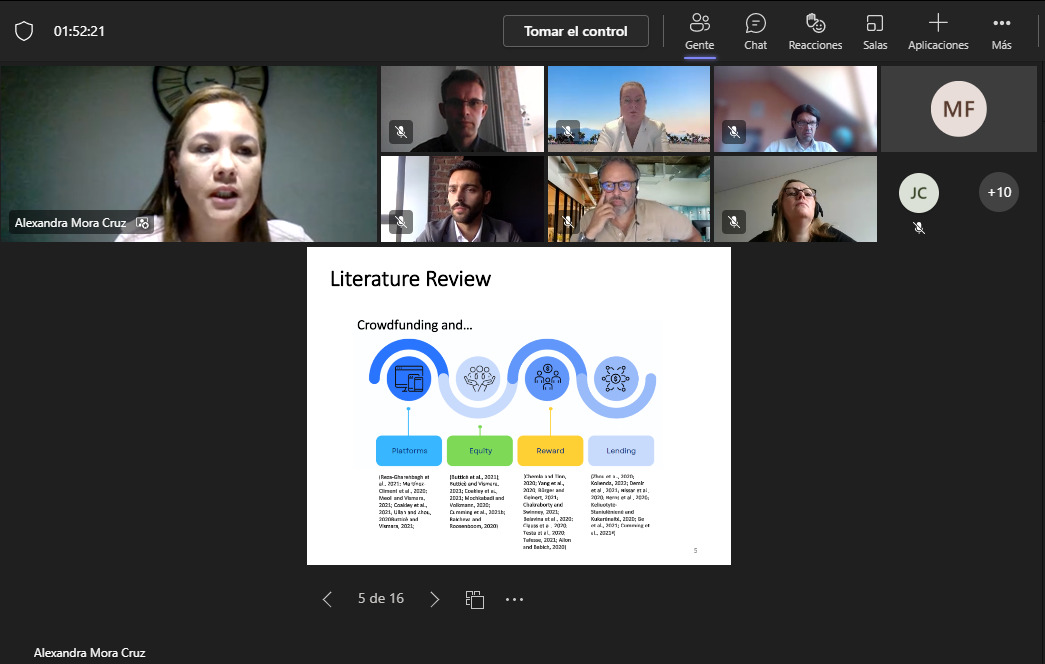Select the MF participant avatar
Screen dimensions: 1045x664
point(958,109)
